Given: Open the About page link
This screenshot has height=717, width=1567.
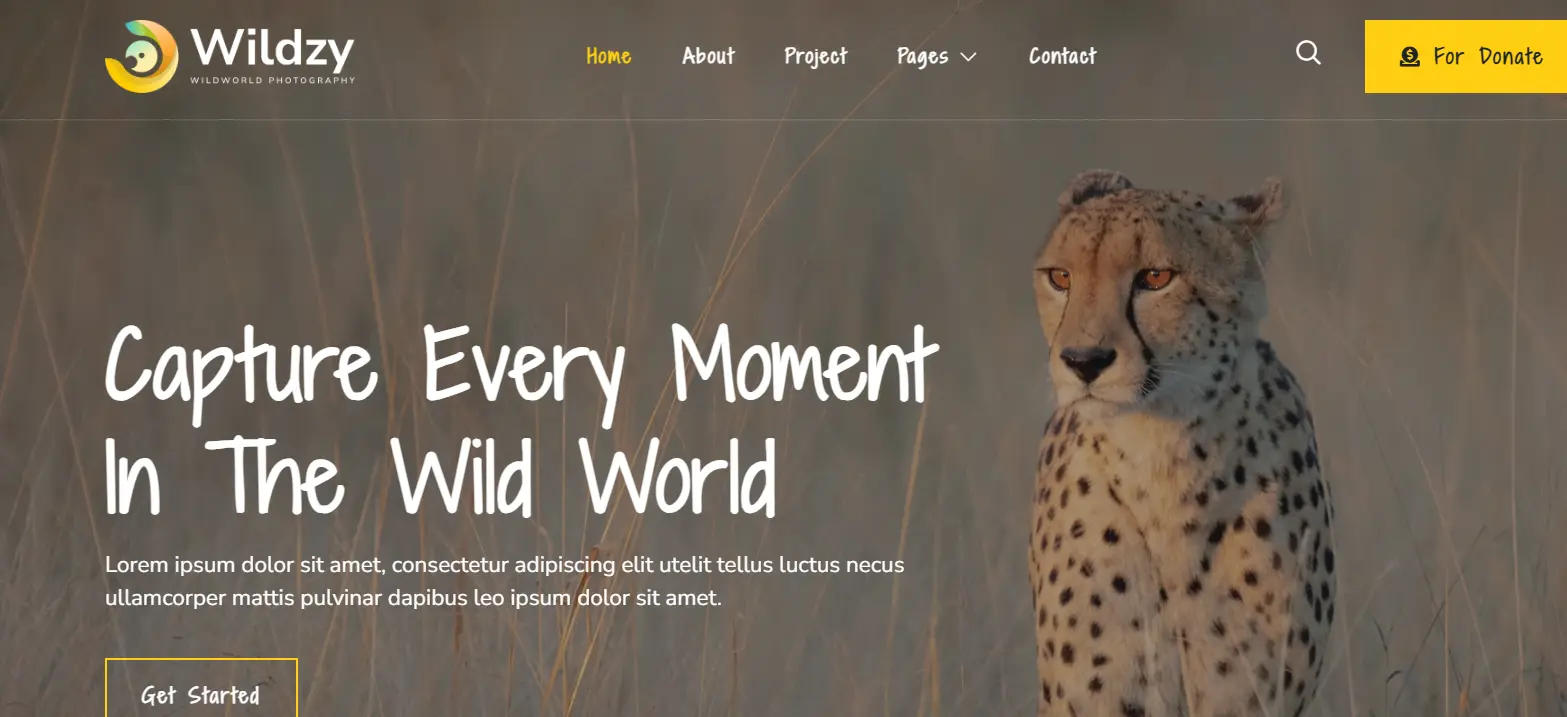Looking at the screenshot, I should coord(708,56).
